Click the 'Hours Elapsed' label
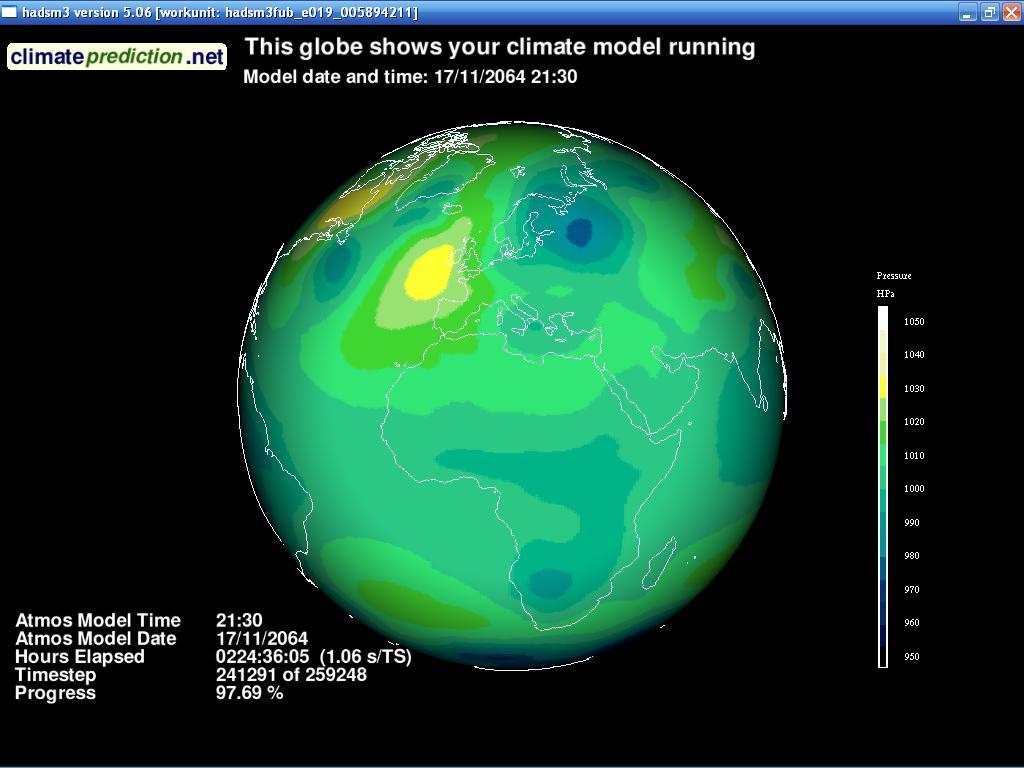Viewport: 1024px width, 768px height. (x=80, y=657)
